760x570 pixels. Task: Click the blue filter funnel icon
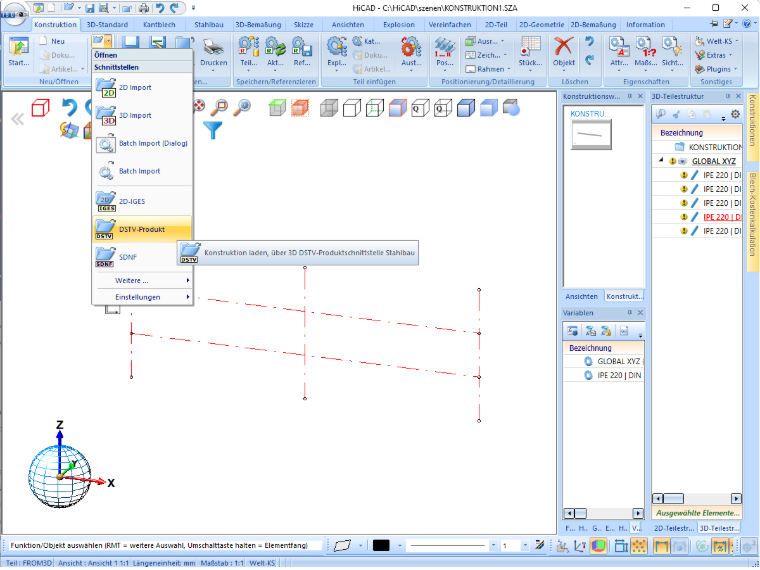coord(212,129)
